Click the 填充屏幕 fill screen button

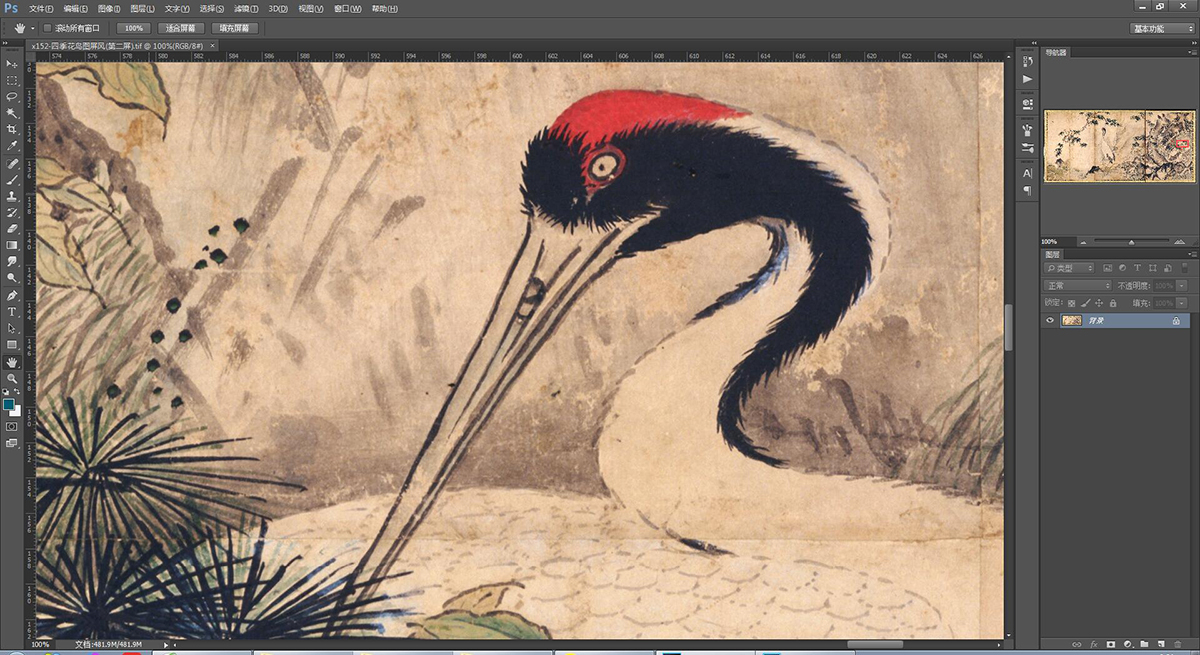click(236, 28)
